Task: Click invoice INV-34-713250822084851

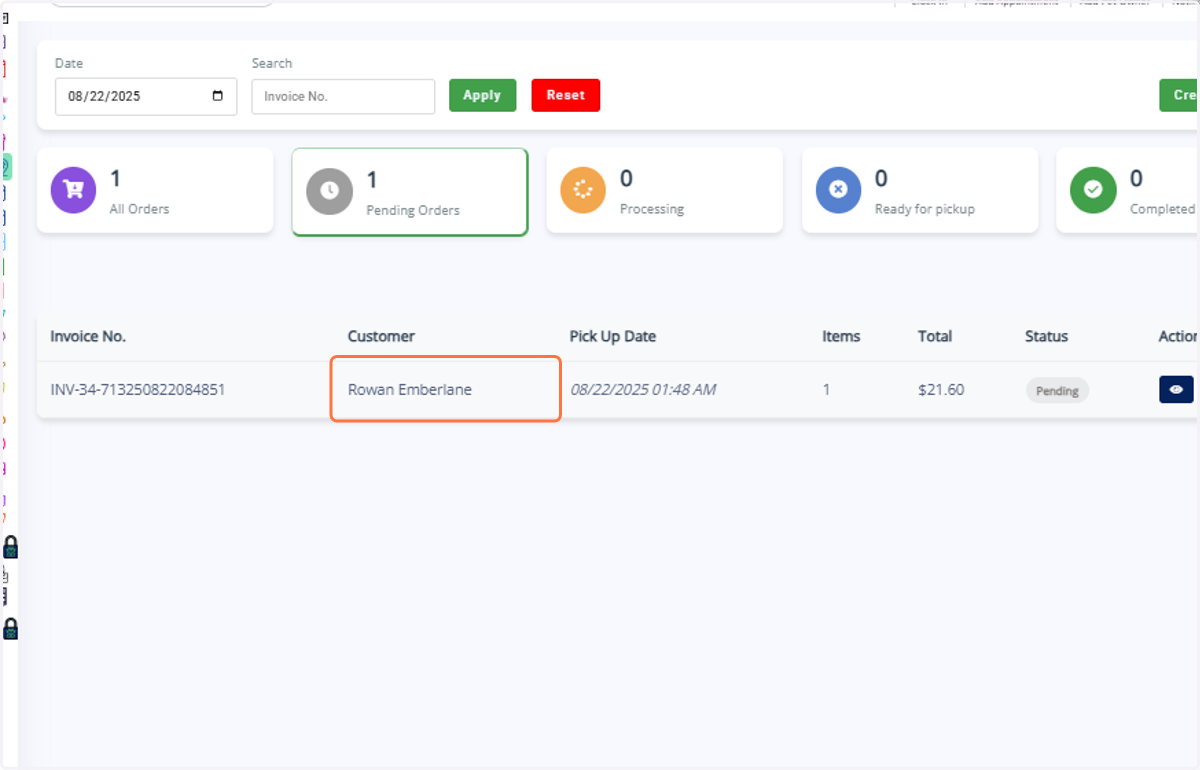Action: click(138, 389)
